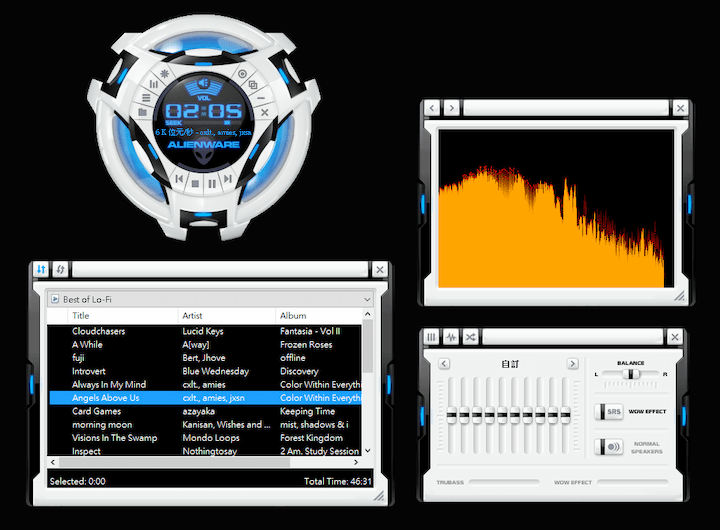Open visualization panel via the starburst icon
This screenshot has width=720, height=530.
pyautogui.click(x=164, y=73)
